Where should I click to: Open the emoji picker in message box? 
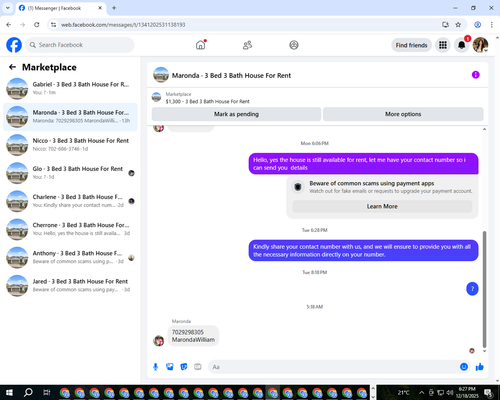click(x=464, y=367)
